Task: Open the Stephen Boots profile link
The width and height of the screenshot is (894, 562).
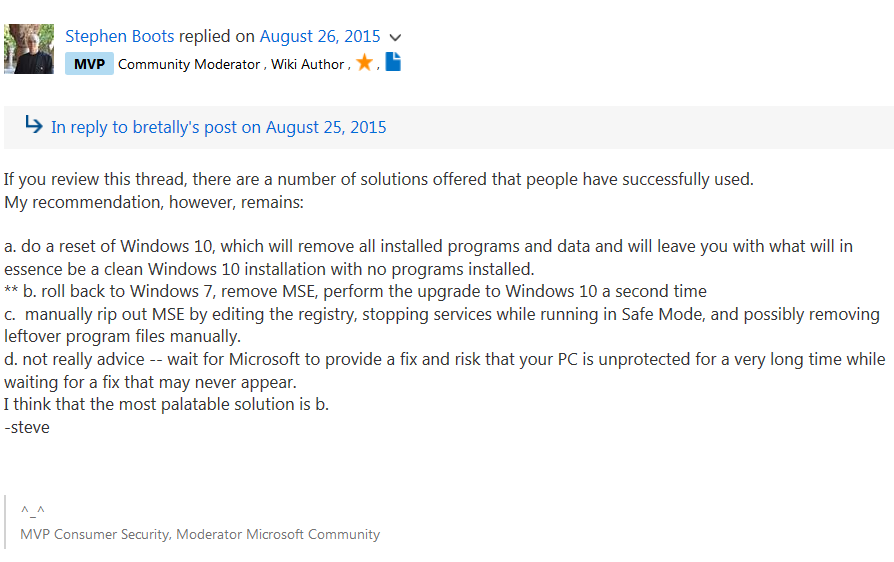Action: (x=119, y=36)
